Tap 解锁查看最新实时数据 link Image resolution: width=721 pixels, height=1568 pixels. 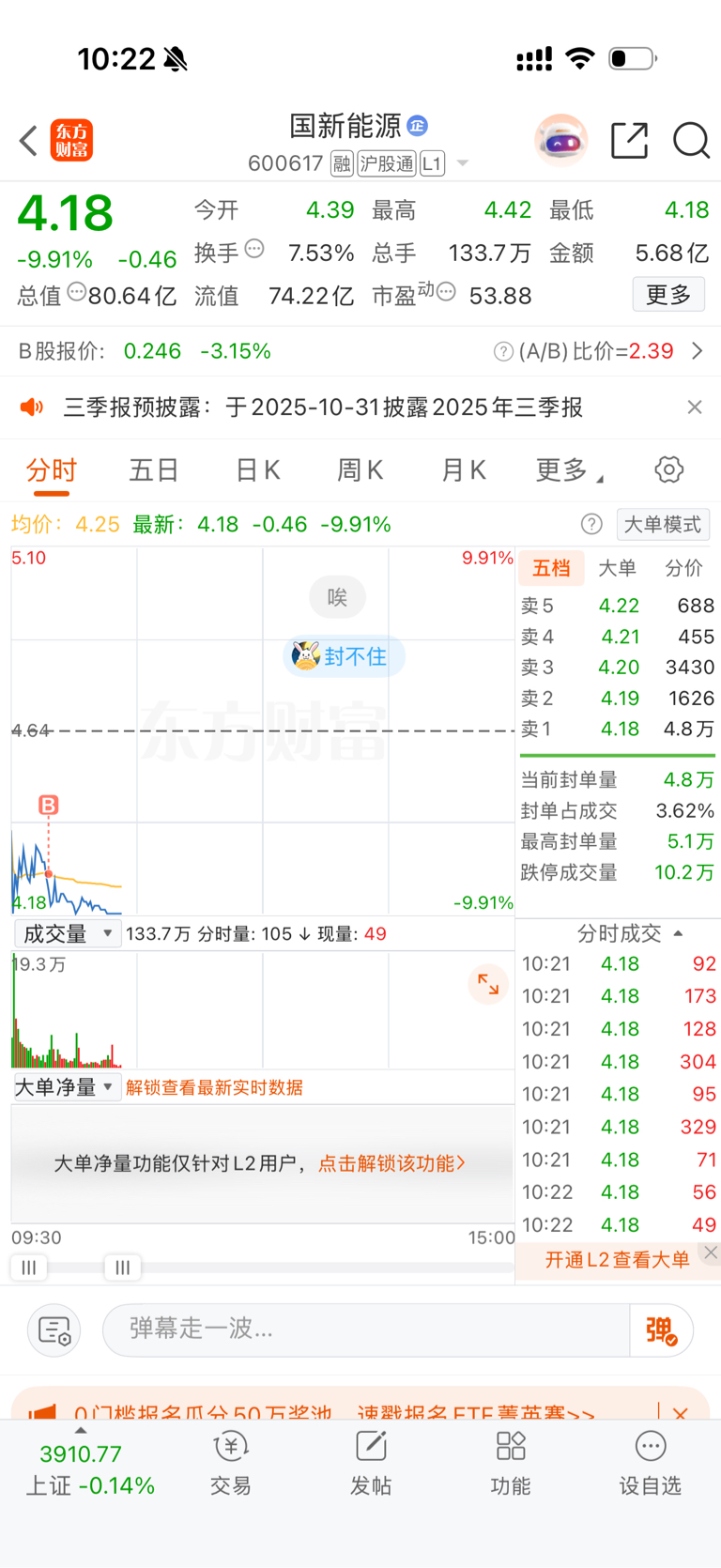tap(214, 1087)
